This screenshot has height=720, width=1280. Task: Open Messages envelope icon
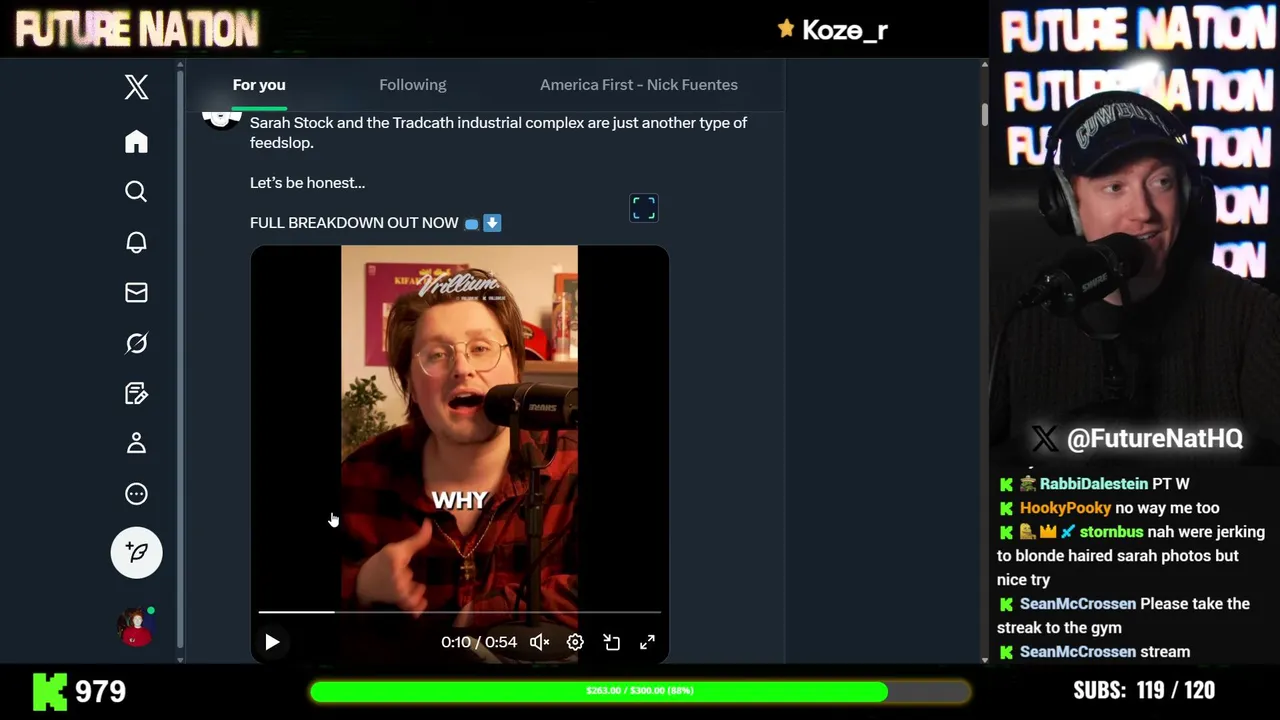tap(137, 292)
